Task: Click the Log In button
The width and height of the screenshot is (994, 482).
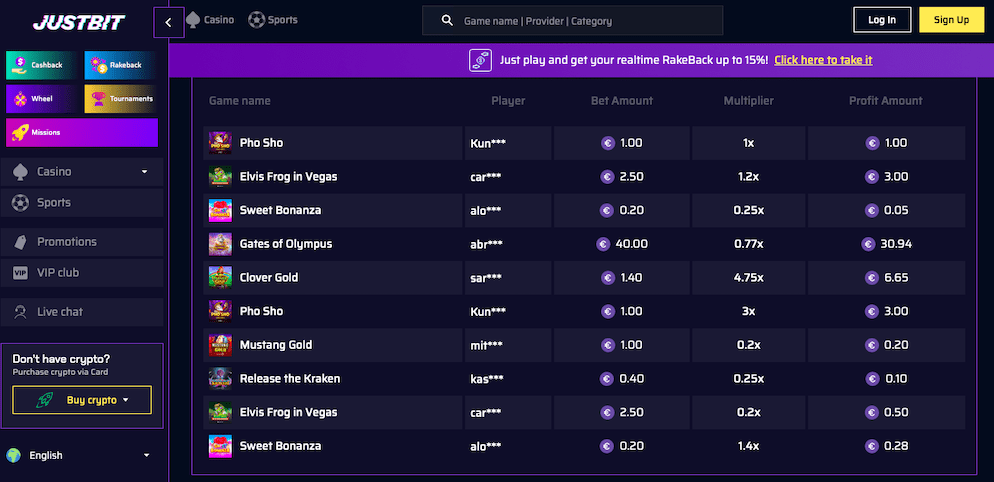Action: point(882,20)
